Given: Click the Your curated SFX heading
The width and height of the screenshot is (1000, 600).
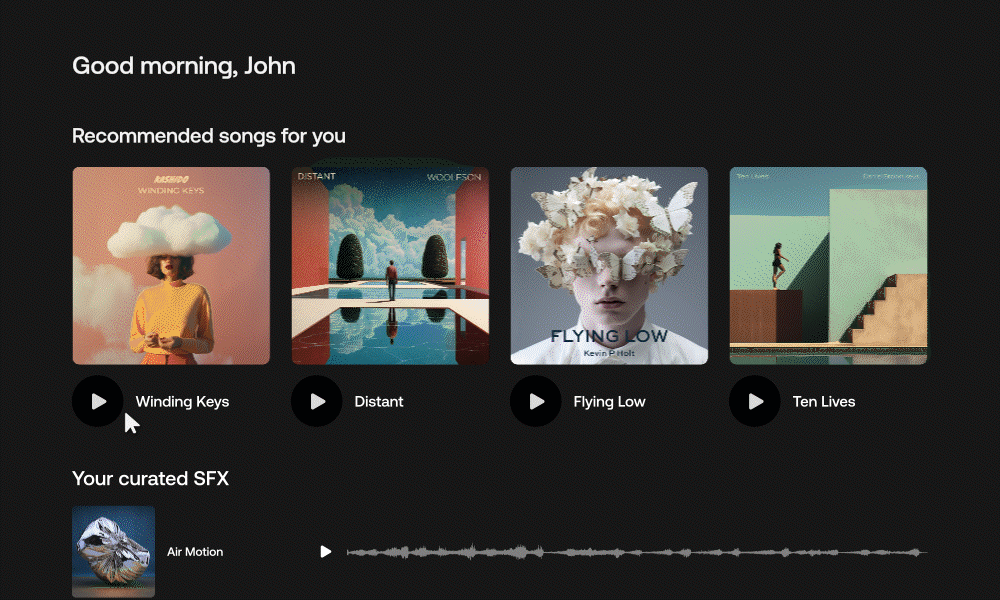Looking at the screenshot, I should (150, 479).
